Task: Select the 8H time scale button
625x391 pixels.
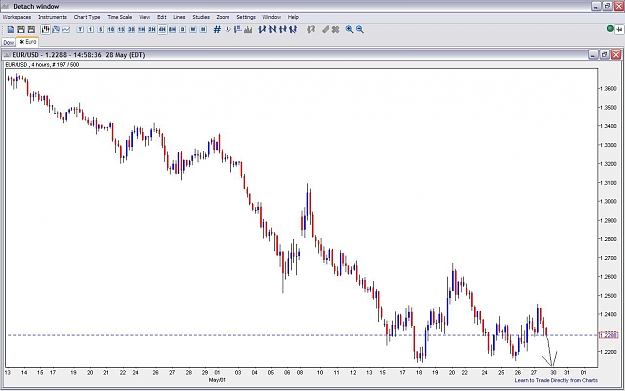Action: pos(172,29)
